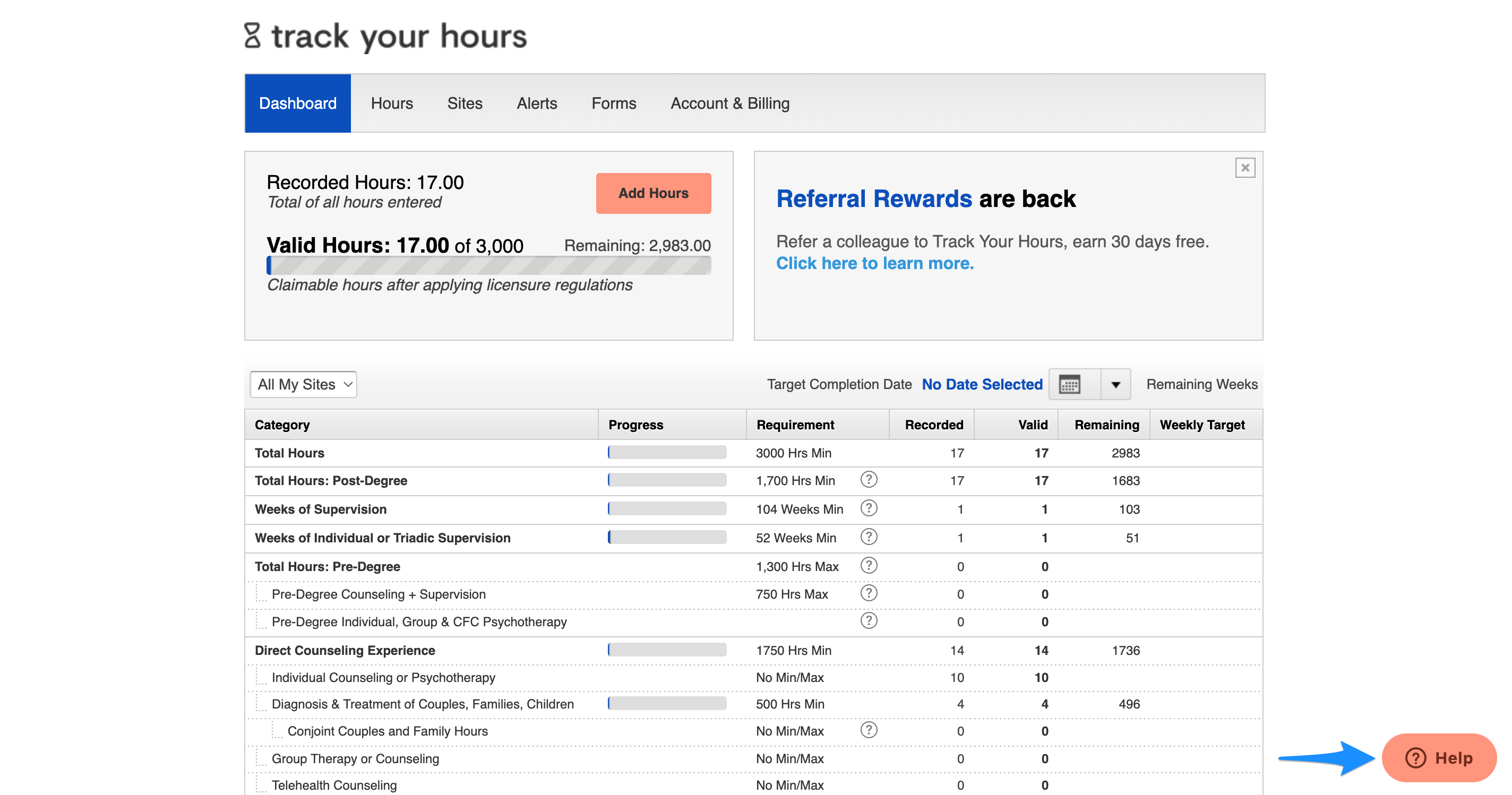This screenshot has height=795, width=1512.
Task: Switch to the Dashboard tab
Action: [298, 103]
